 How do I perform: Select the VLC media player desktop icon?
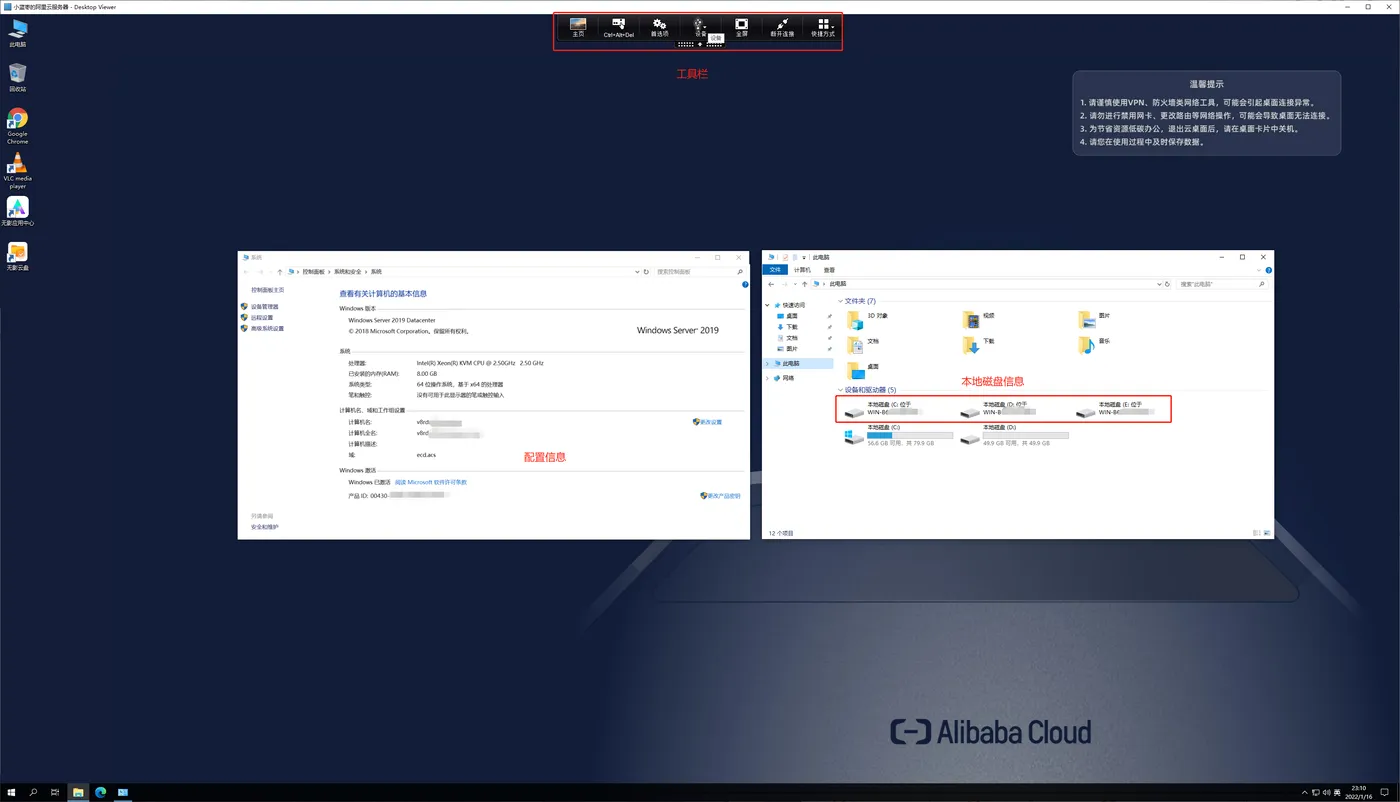click(18, 172)
